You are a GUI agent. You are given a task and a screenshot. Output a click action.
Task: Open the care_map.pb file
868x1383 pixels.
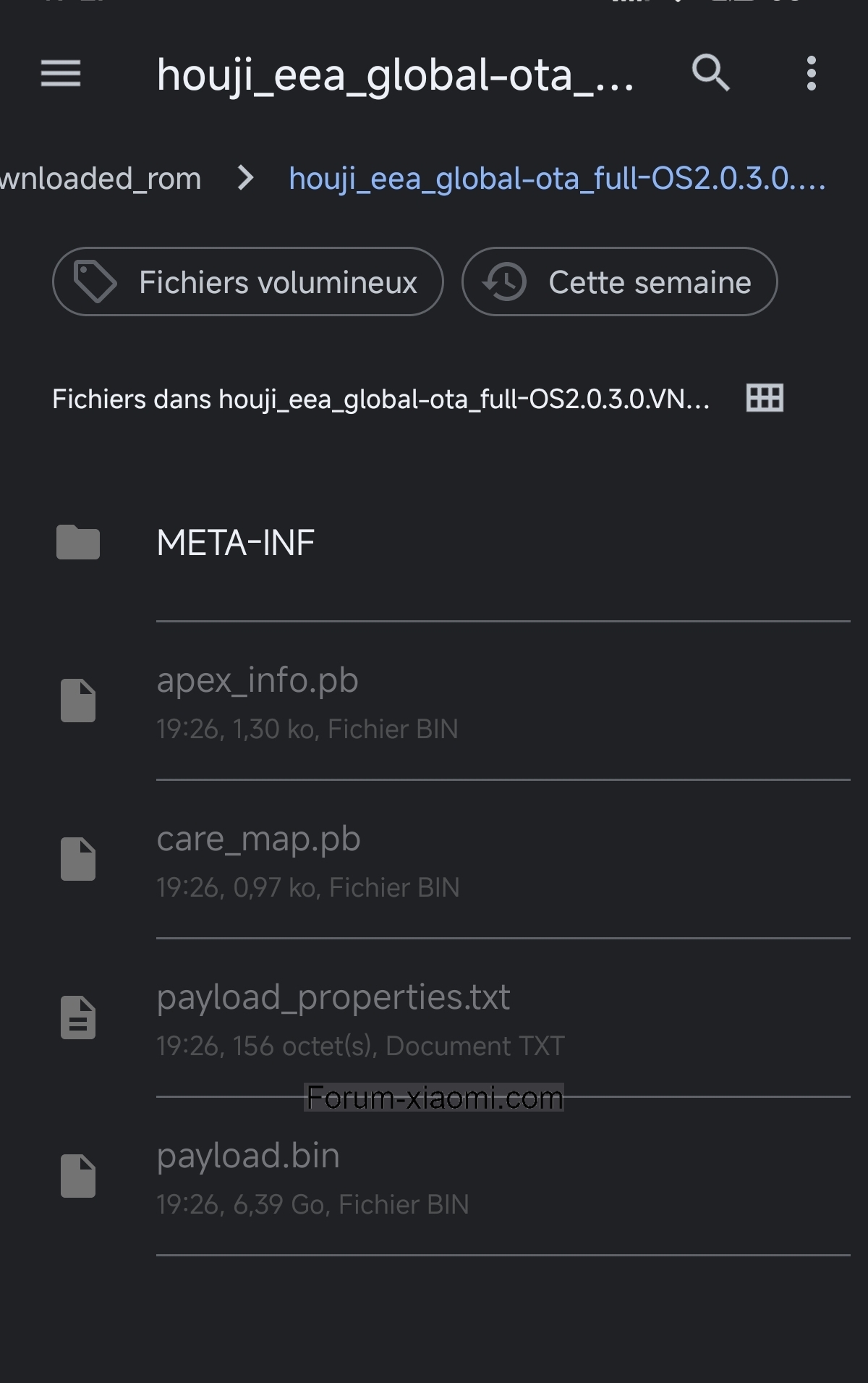[259, 839]
